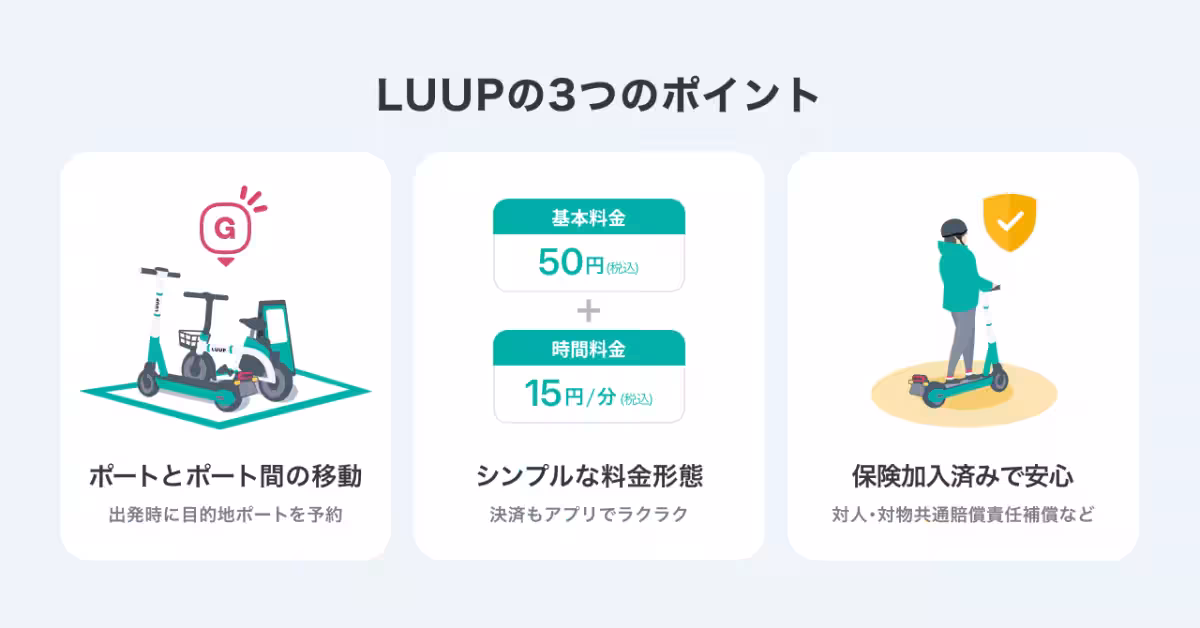This screenshot has width=1200, height=628.
Task: Click the rider's black helmet
Action: point(950,229)
